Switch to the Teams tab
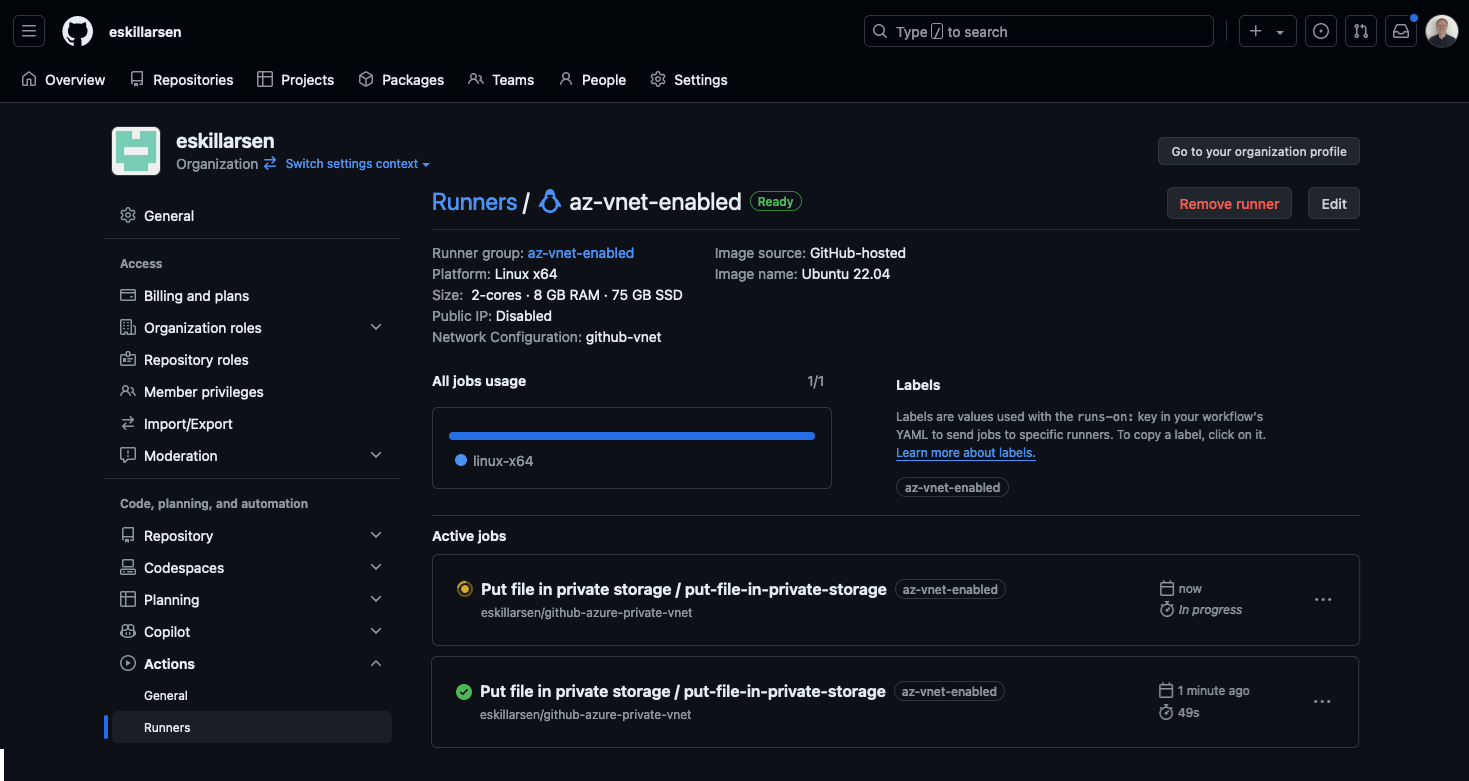 tap(501, 80)
